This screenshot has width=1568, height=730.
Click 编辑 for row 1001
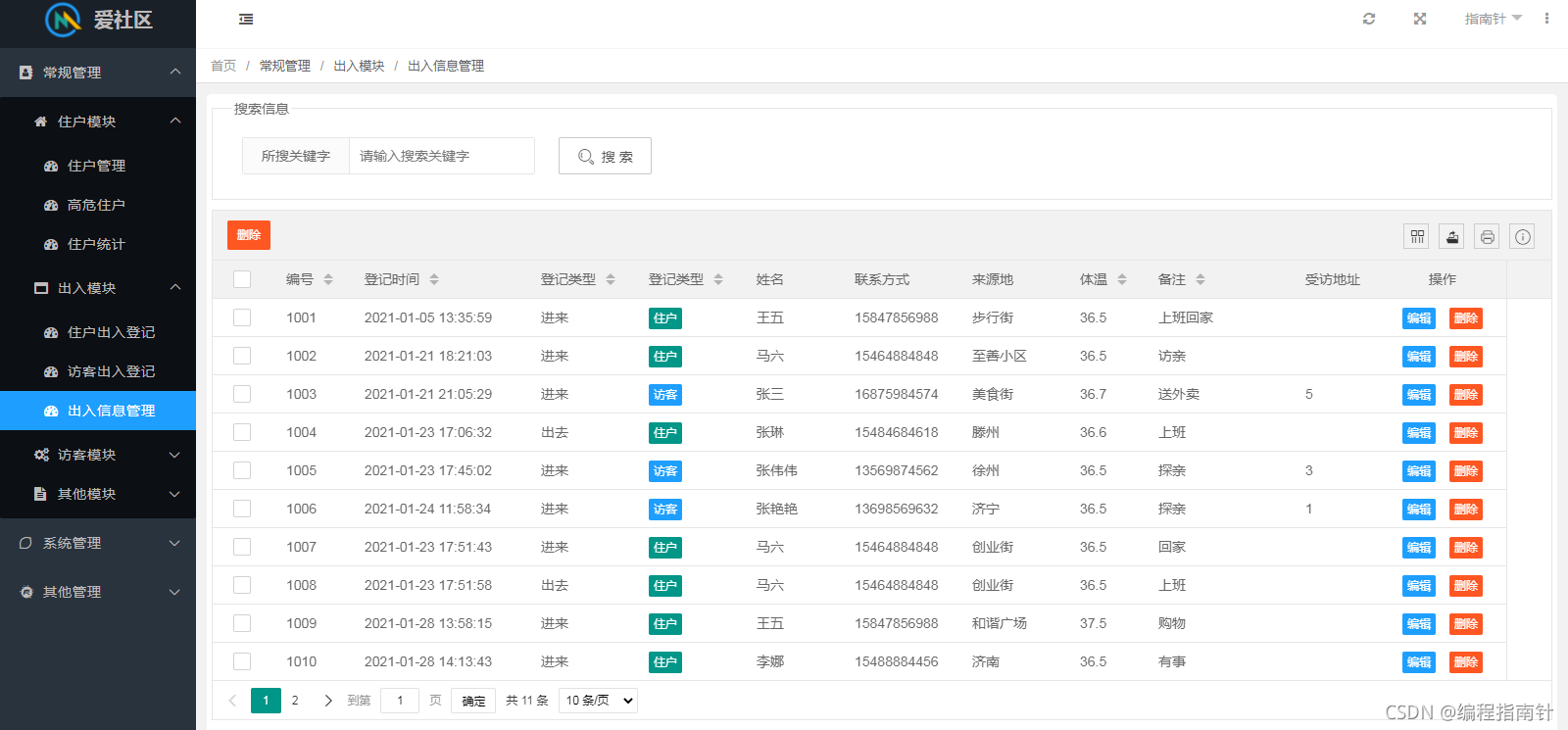(x=1419, y=318)
